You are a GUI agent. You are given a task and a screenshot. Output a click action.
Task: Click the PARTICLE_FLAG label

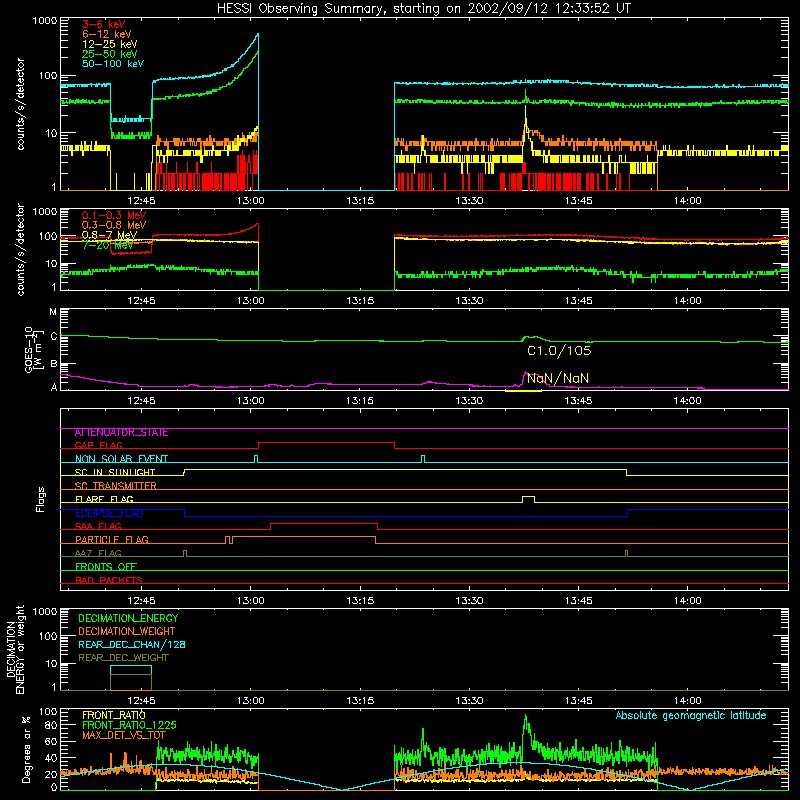point(112,539)
